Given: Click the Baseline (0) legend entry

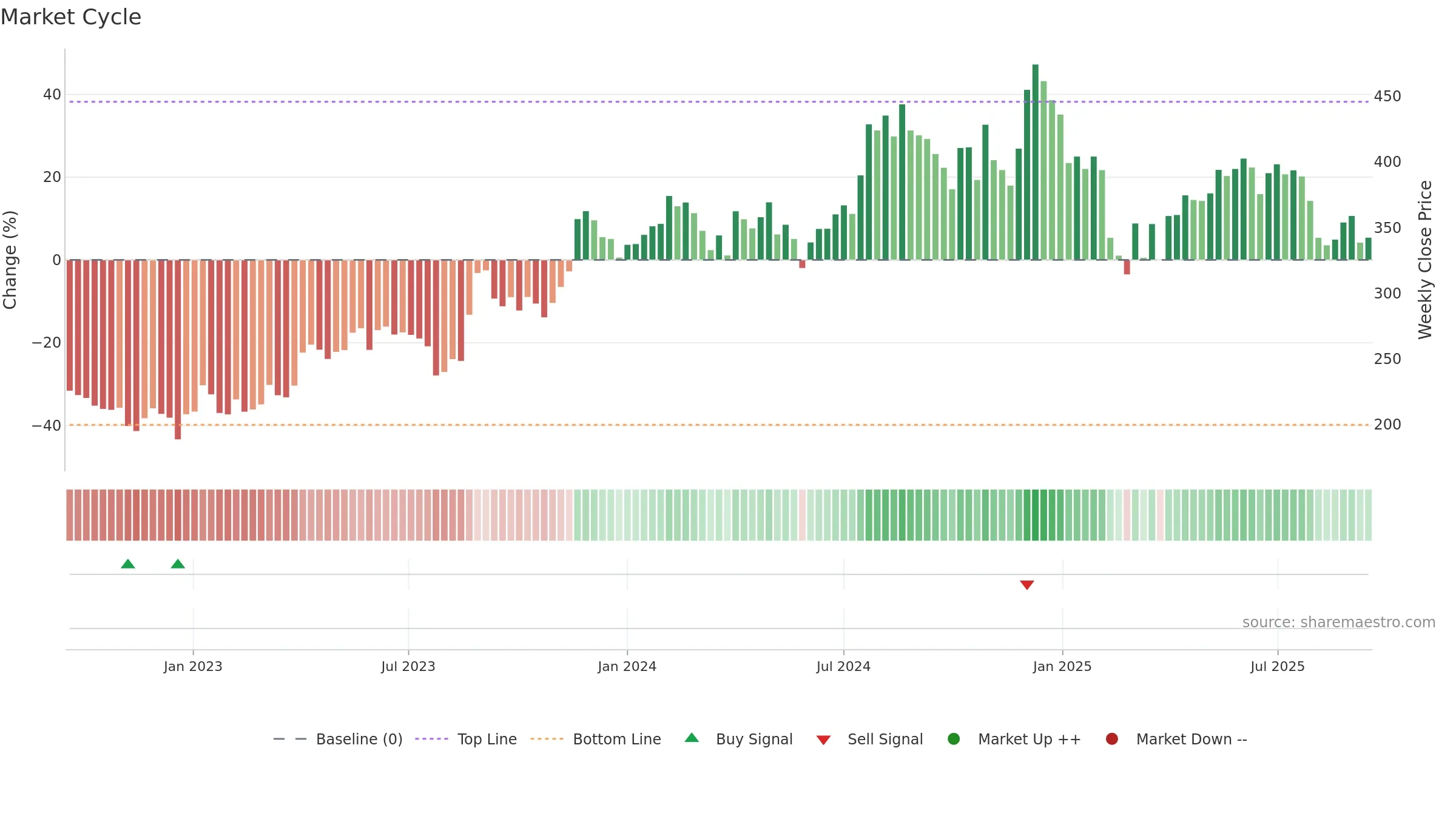Looking at the screenshot, I should coord(338,739).
